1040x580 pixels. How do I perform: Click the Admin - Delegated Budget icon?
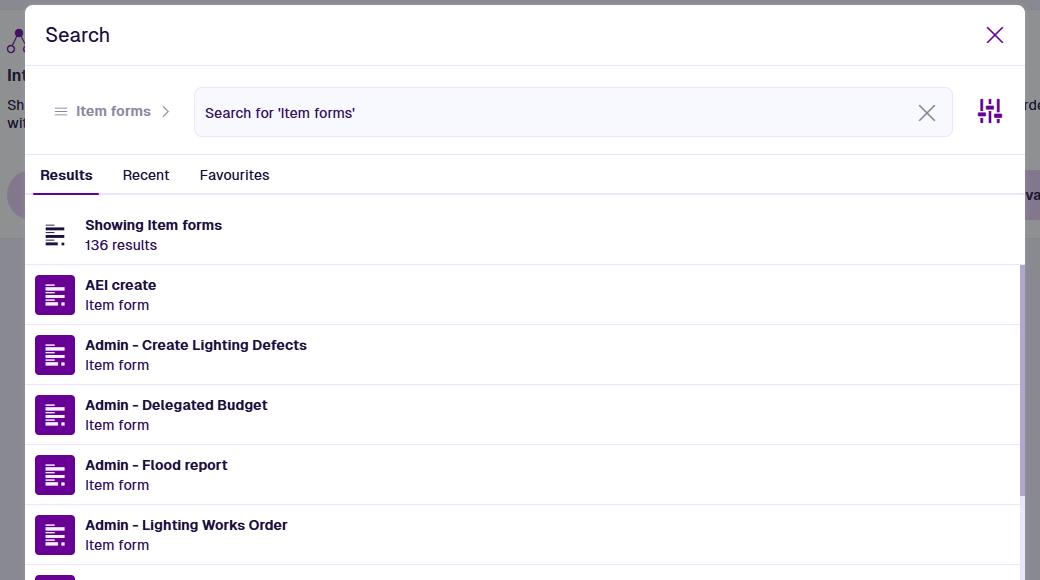tap(55, 415)
